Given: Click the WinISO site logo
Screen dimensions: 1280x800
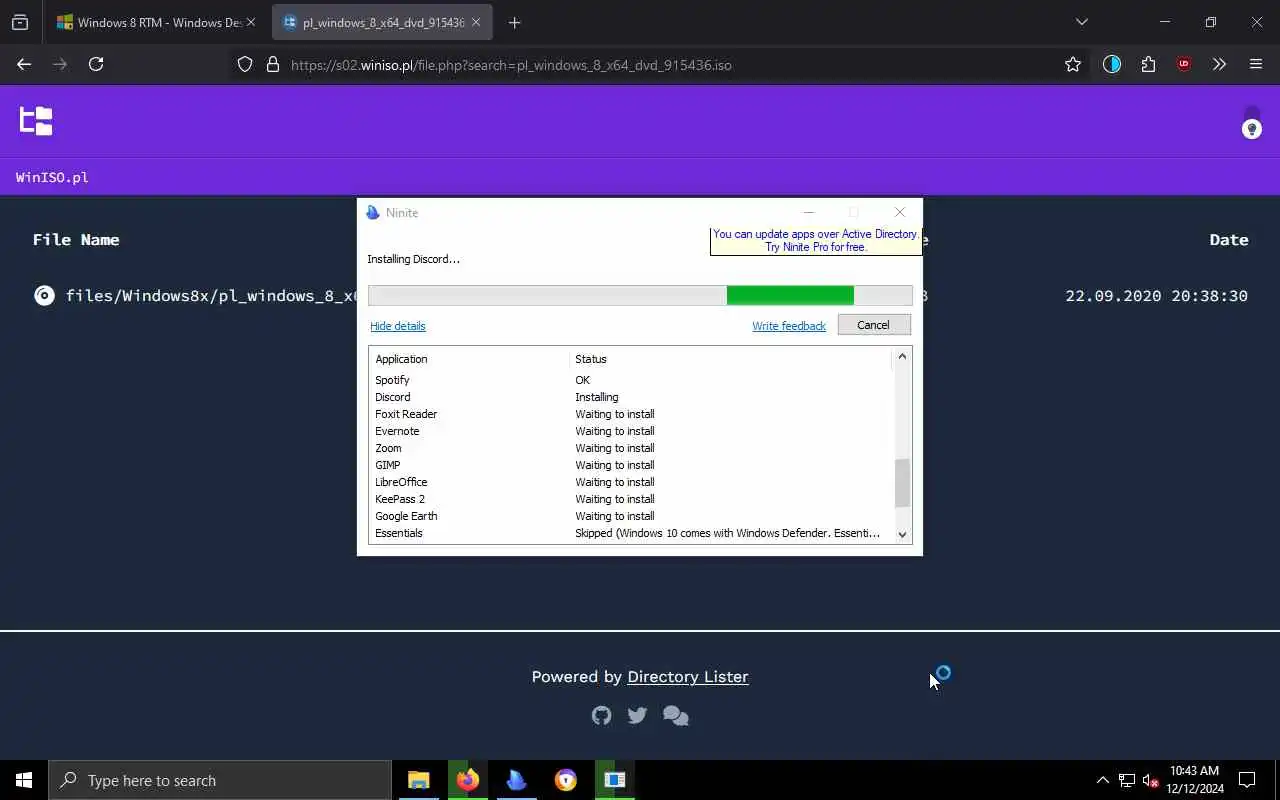Looking at the screenshot, I should click(x=36, y=121).
